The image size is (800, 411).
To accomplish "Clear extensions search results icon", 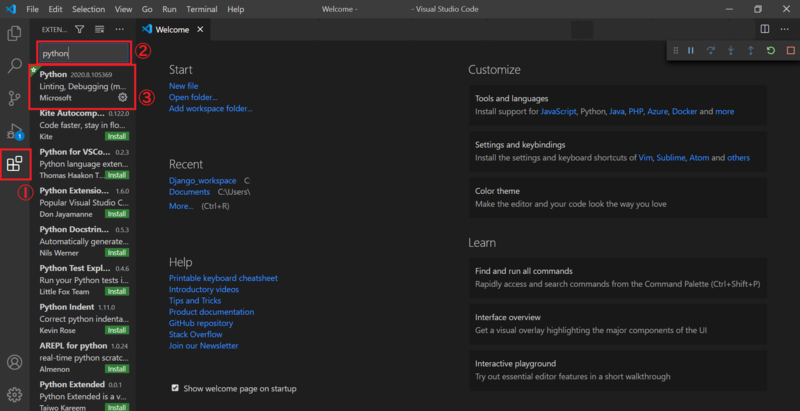I will click(99, 30).
